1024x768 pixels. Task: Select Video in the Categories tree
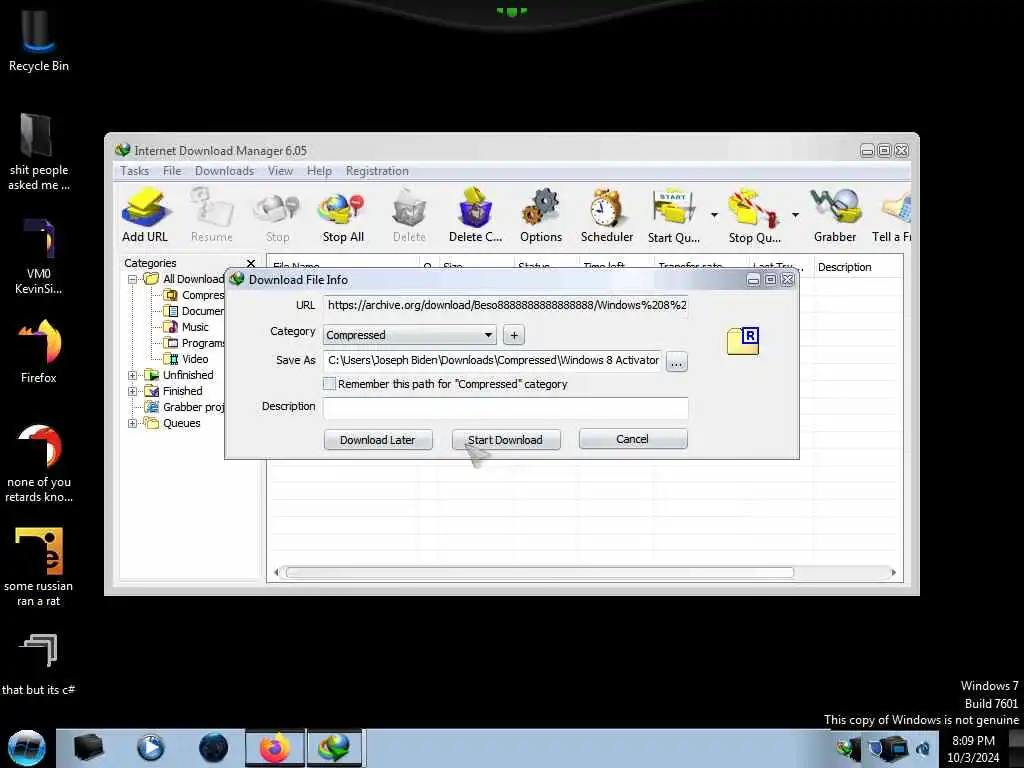pyautogui.click(x=195, y=359)
